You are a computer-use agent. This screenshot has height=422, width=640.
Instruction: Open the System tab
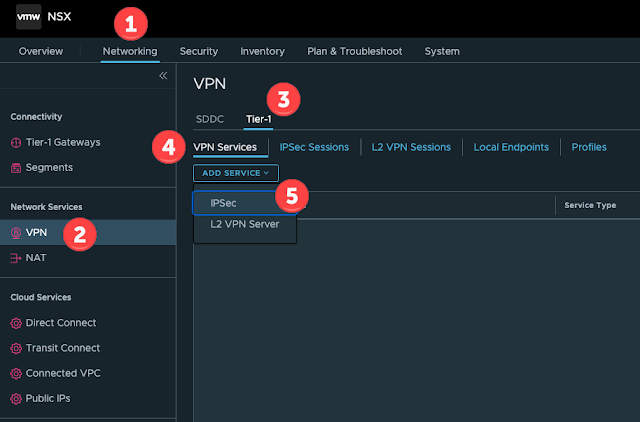pos(442,51)
